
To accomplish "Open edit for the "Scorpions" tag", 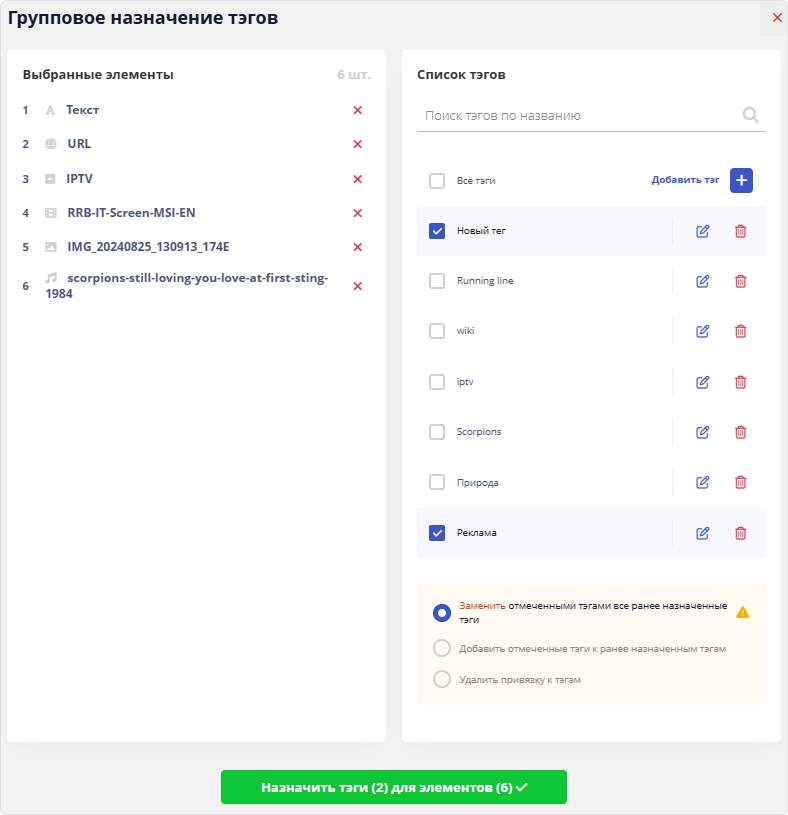I will 702,432.
